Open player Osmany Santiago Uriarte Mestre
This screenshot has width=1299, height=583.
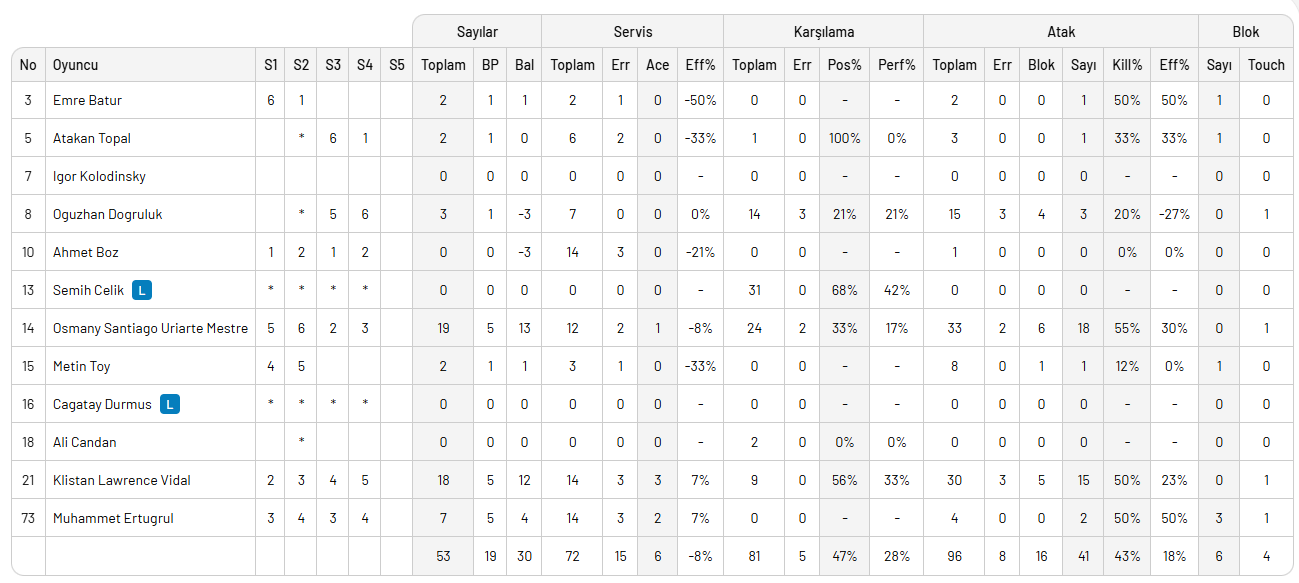[150, 328]
